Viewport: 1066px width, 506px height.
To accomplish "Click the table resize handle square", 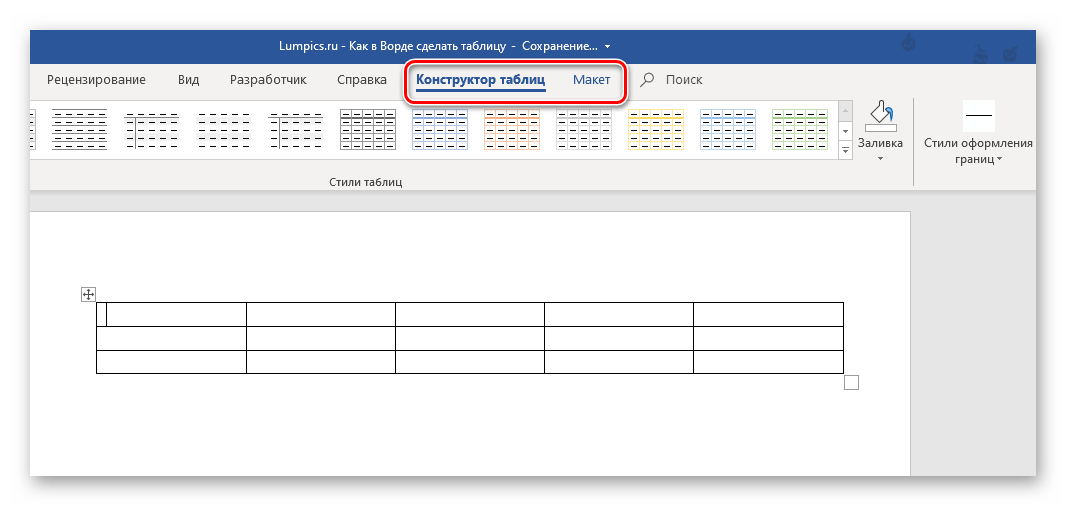I will pos(851,382).
